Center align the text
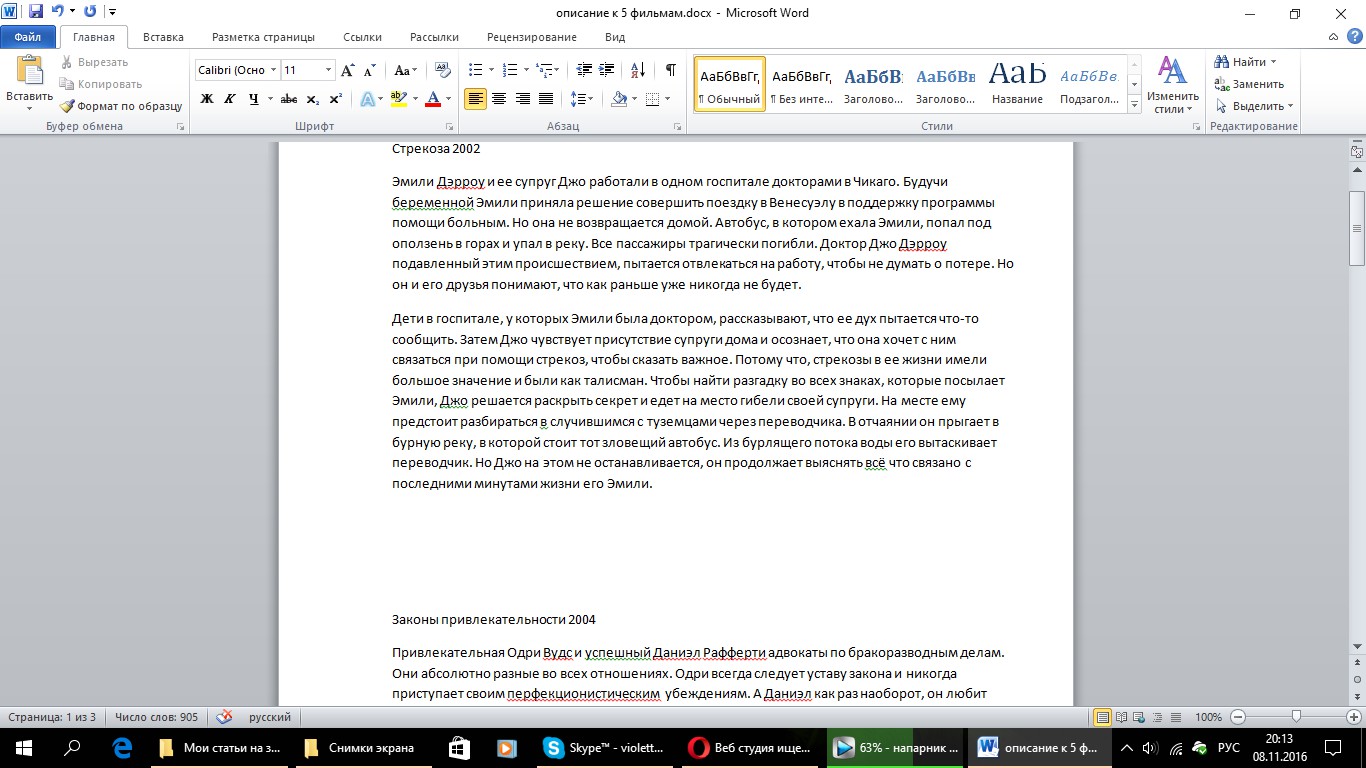Screen dimensions: 1366x768 [x=498, y=99]
